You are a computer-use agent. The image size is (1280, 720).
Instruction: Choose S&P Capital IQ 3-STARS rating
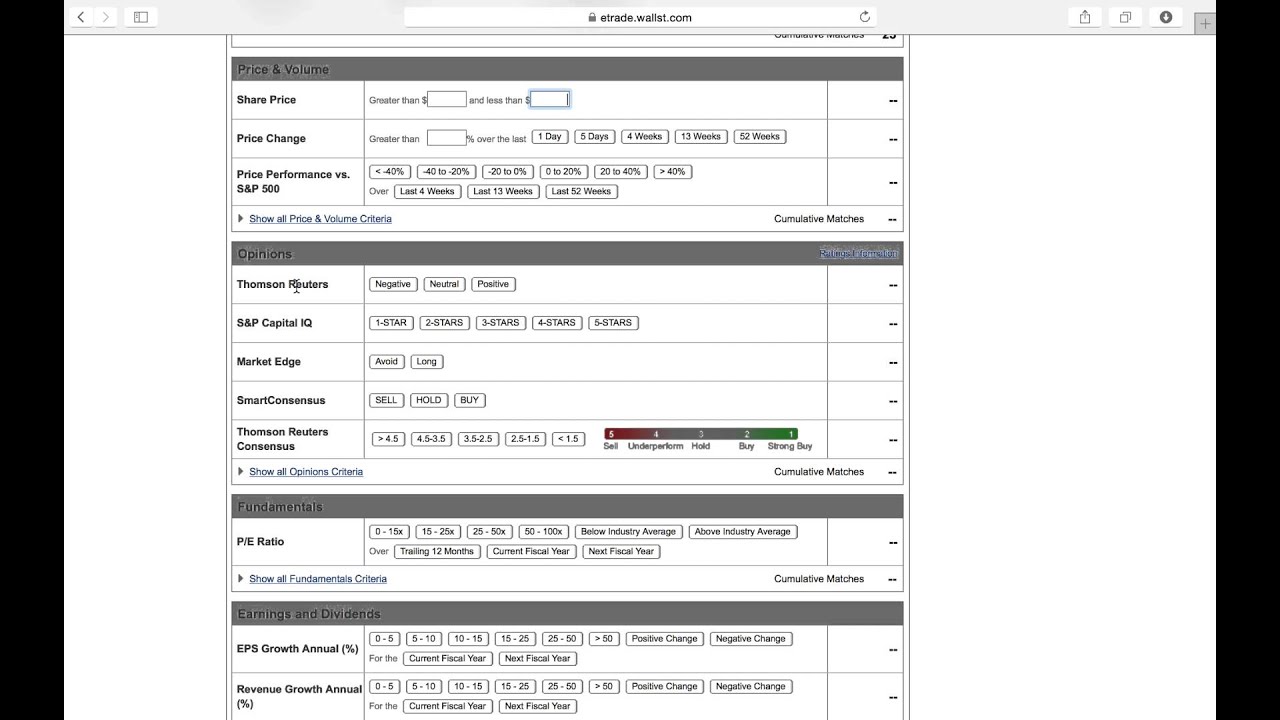501,323
